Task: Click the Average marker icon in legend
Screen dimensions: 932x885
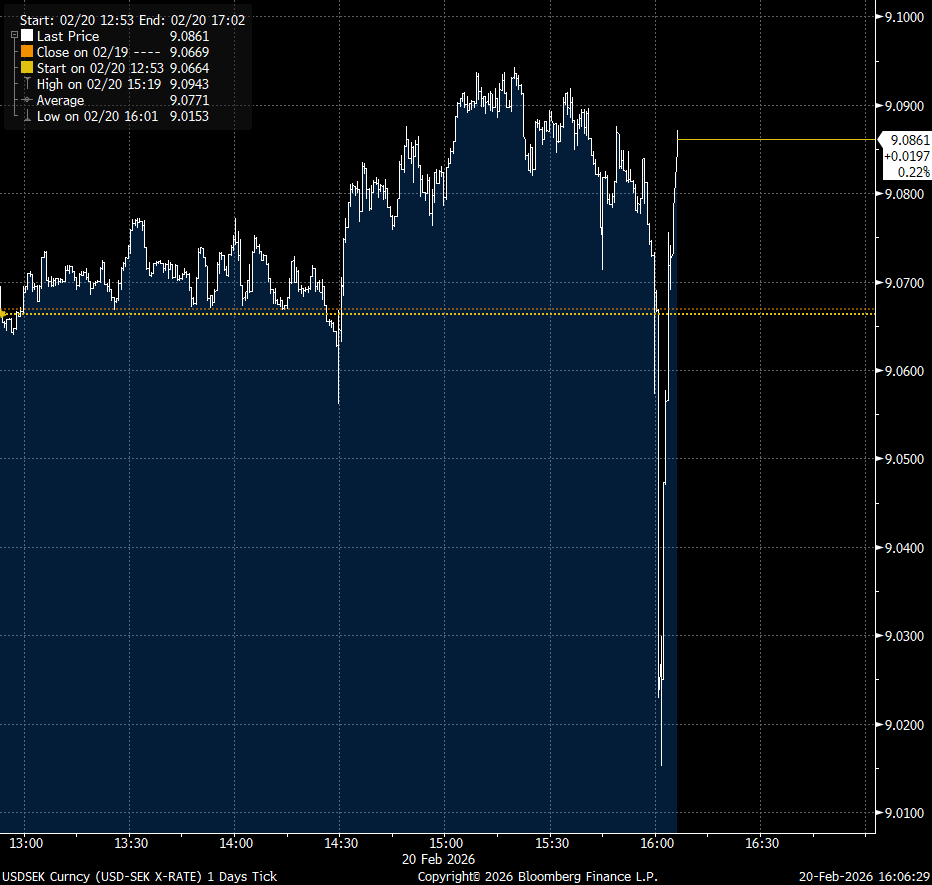Action: click(x=27, y=100)
